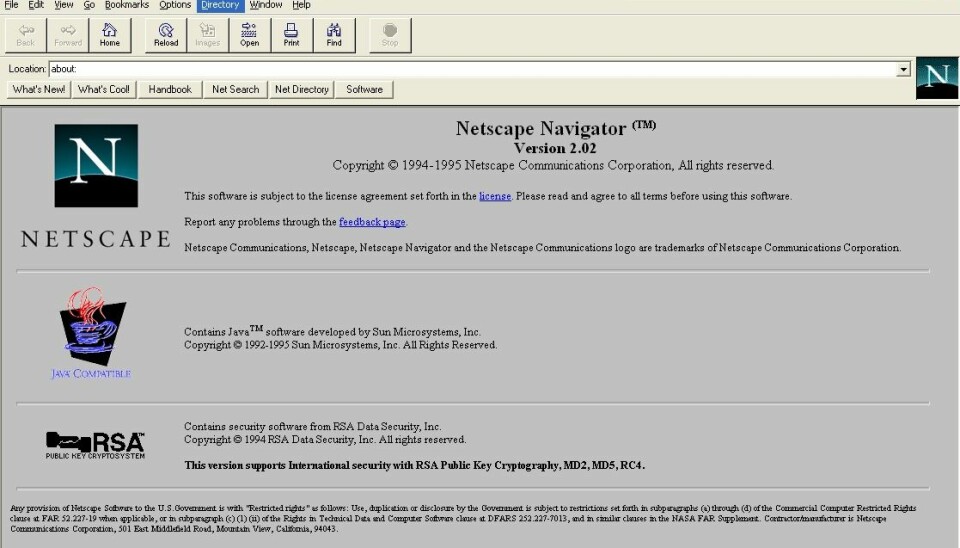Screen dimensions: 960x548
Task: Click the Netscape N throbber logo
Action: 937,78
